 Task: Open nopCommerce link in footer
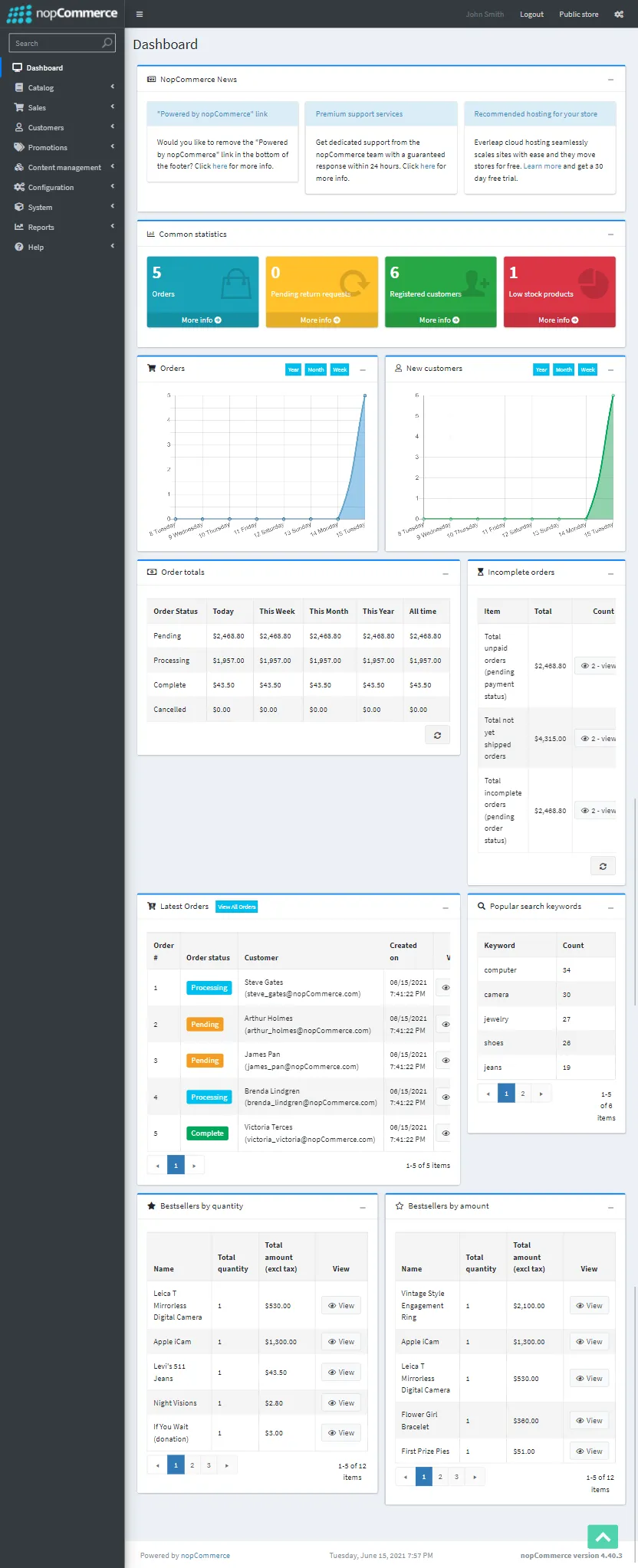pyautogui.click(x=206, y=1555)
